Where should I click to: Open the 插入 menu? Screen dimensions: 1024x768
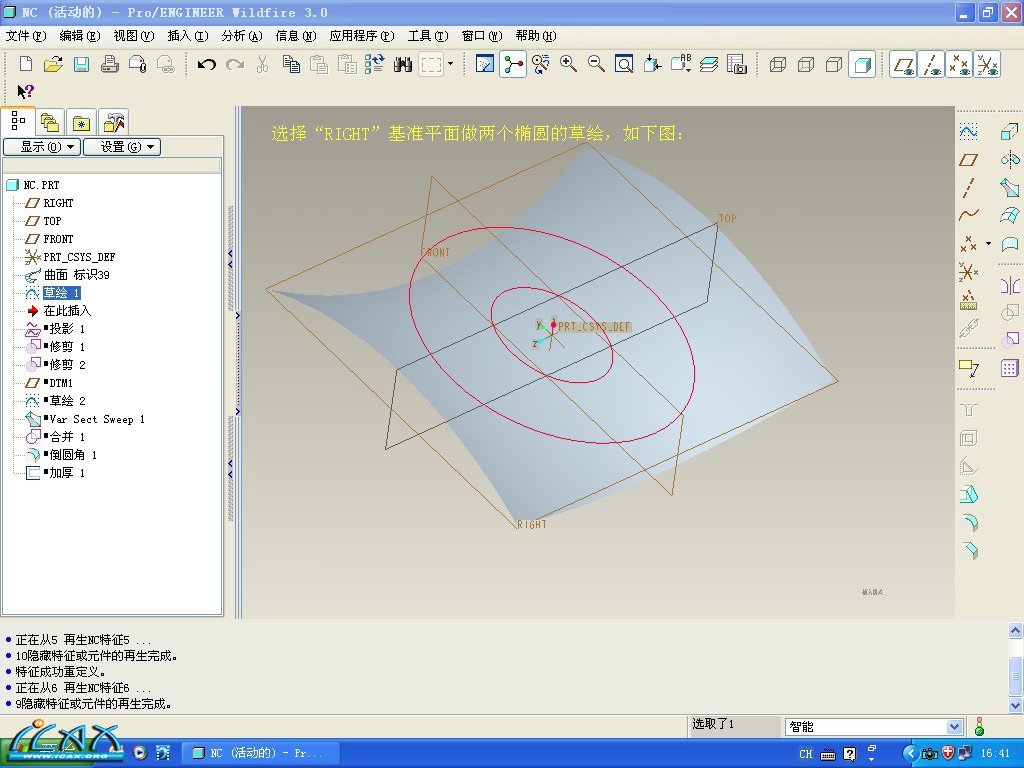pyautogui.click(x=187, y=35)
